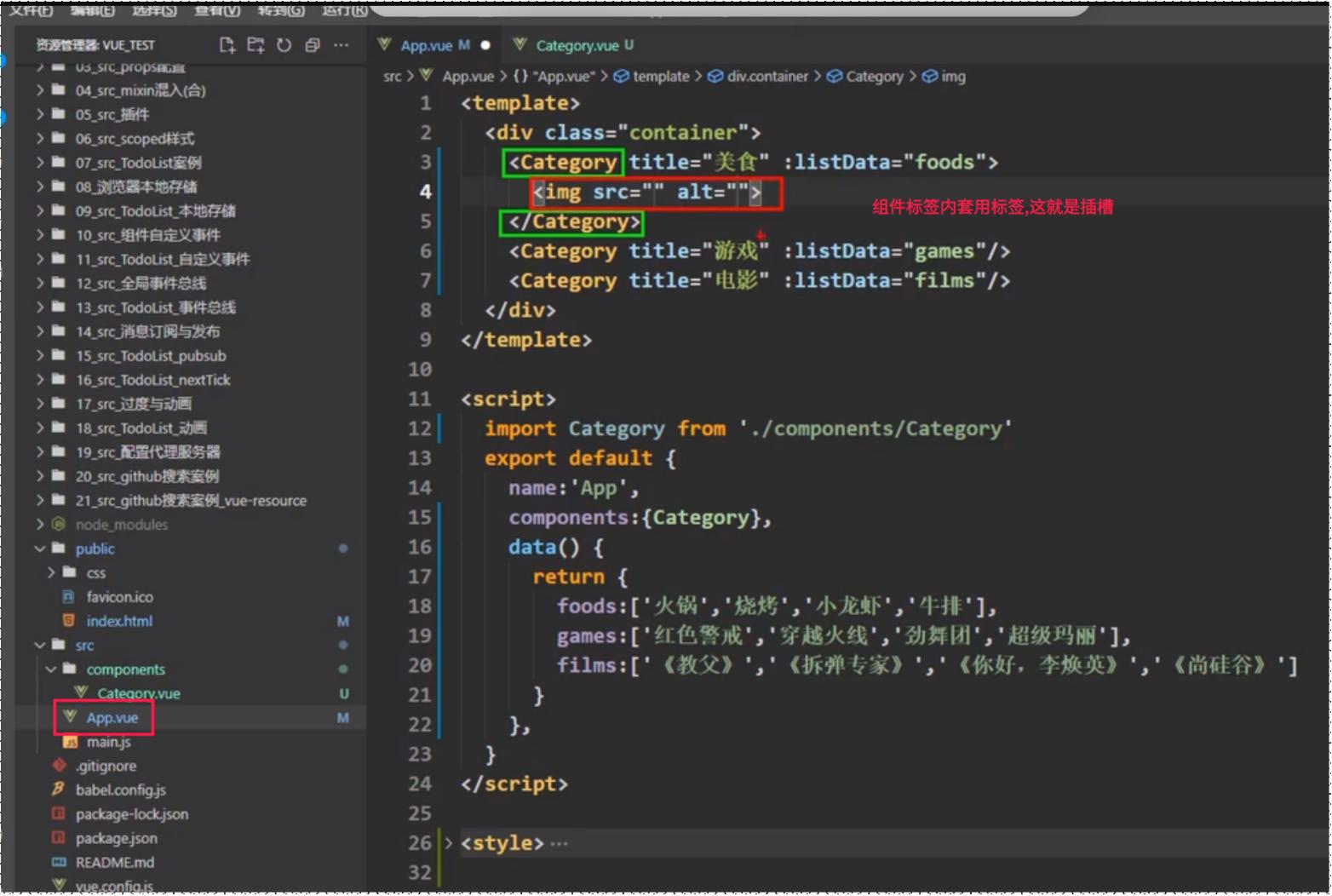Click the 'import Category from' code line

[x=748, y=428]
